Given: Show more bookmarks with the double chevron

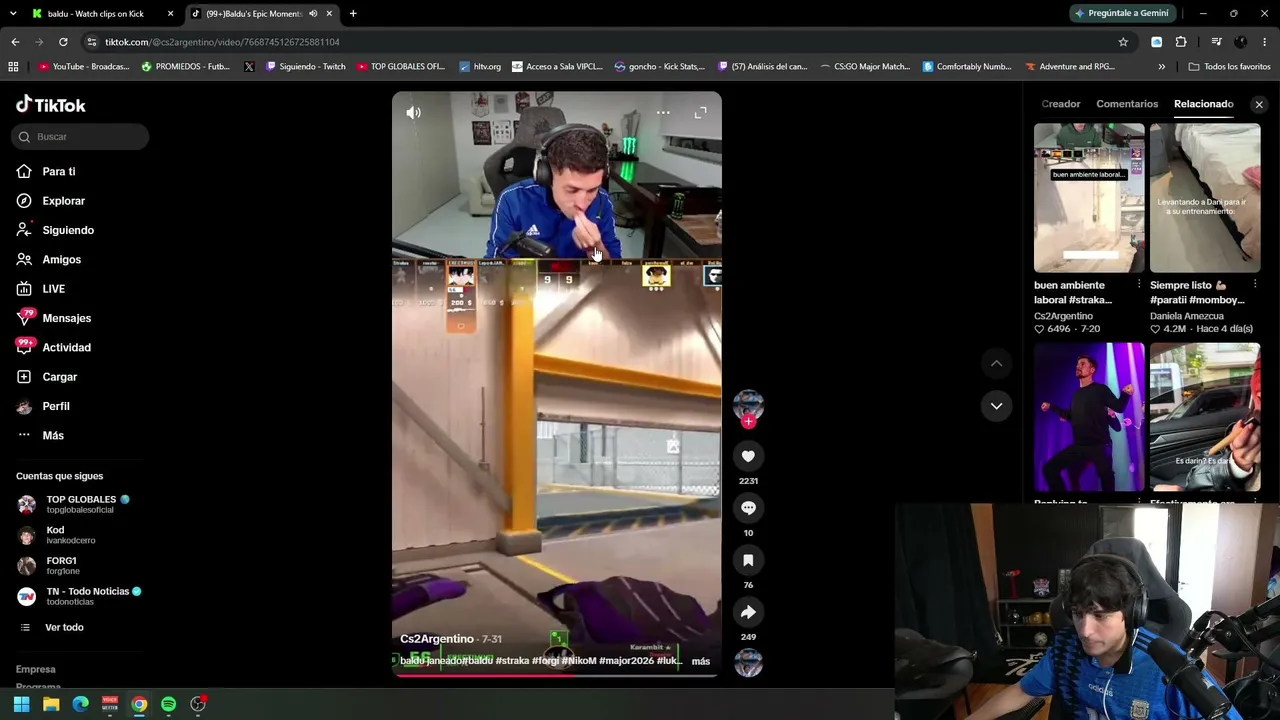Looking at the screenshot, I should 1161,67.
